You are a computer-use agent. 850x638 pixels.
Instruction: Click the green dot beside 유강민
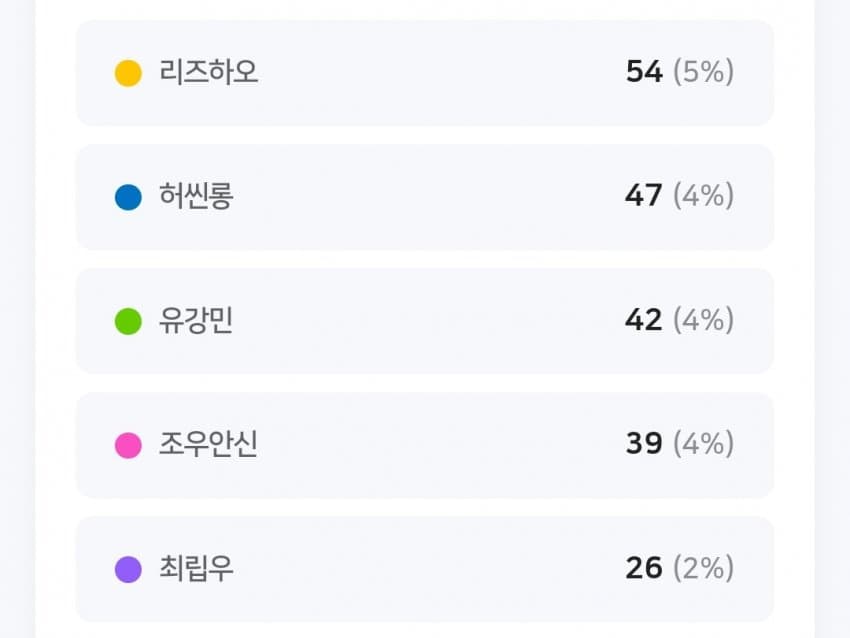[128, 321]
